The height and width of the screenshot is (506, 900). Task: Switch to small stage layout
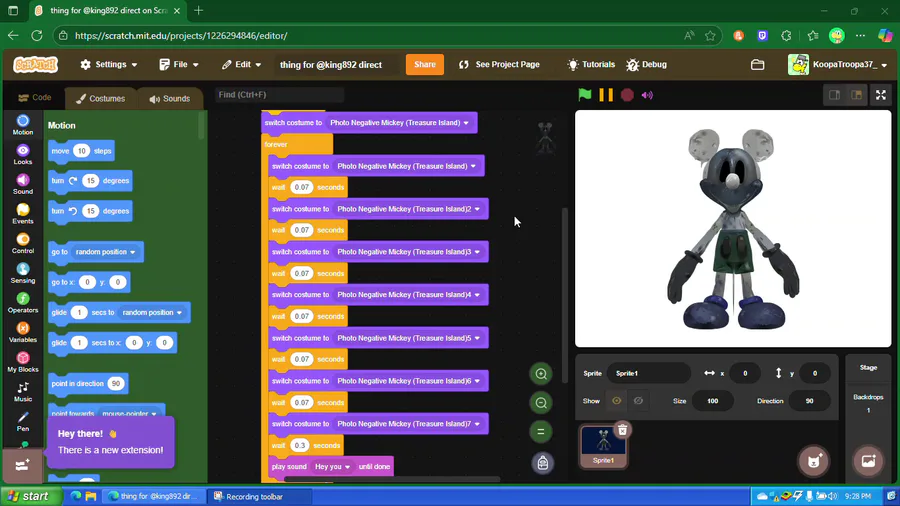[835, 95]
